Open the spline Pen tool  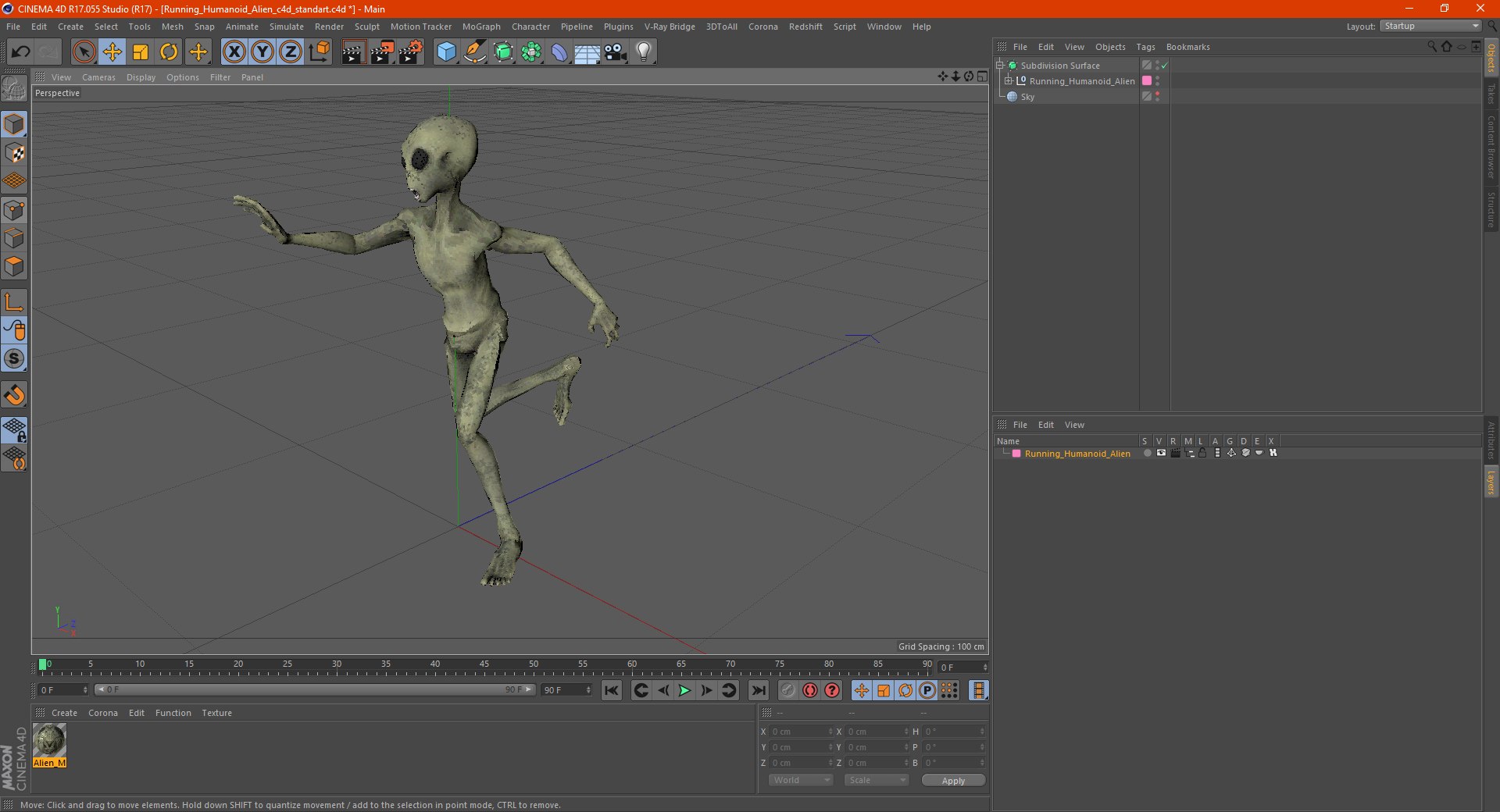[x=475, y=52]
